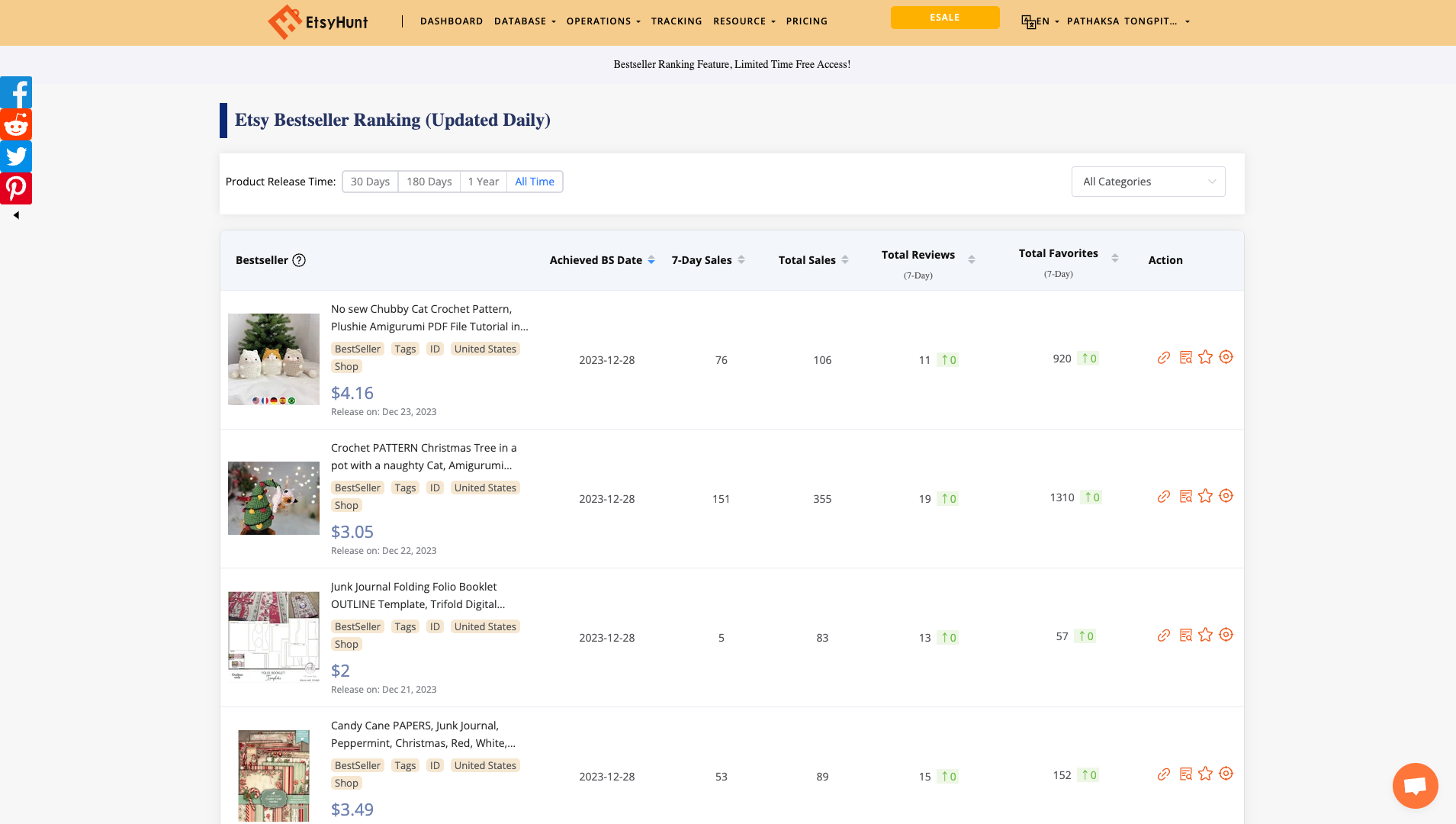Open the DATABASE menu
Screen dimensions: 1456x824
(524, 21)
